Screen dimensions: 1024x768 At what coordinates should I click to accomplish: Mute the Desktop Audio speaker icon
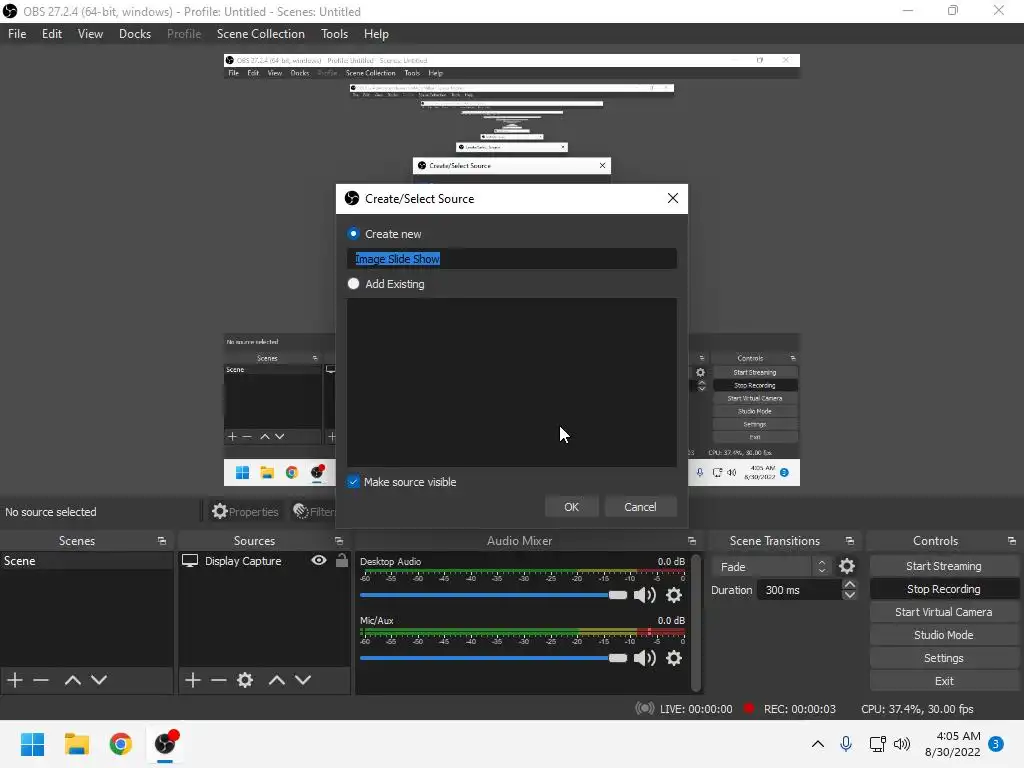click(x=645, y=595)
